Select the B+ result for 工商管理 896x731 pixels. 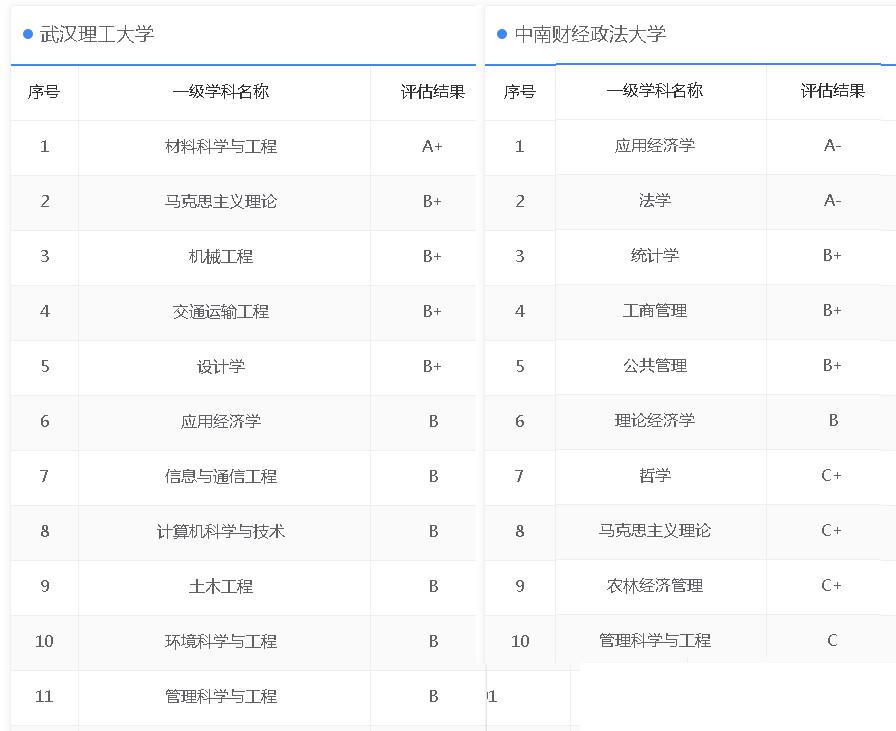click(832, 310)
